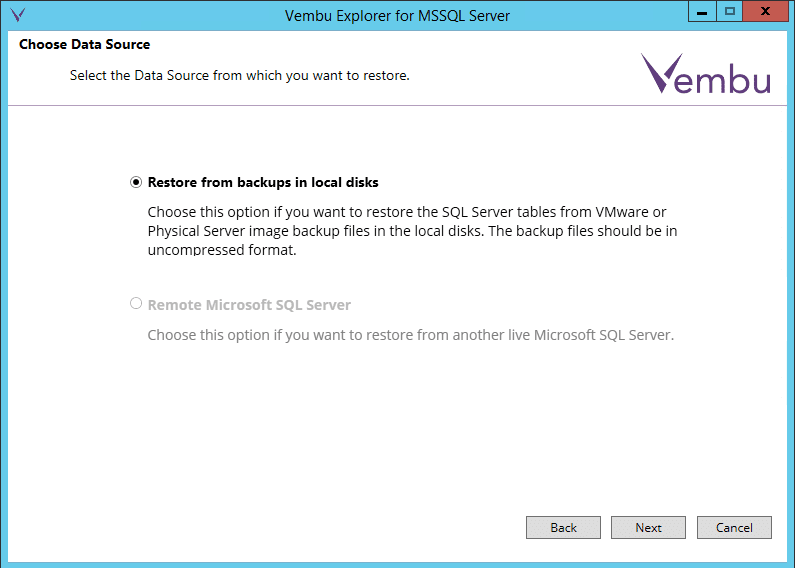Close the Vembu Explorer window
795x568 pixels.
765,11
